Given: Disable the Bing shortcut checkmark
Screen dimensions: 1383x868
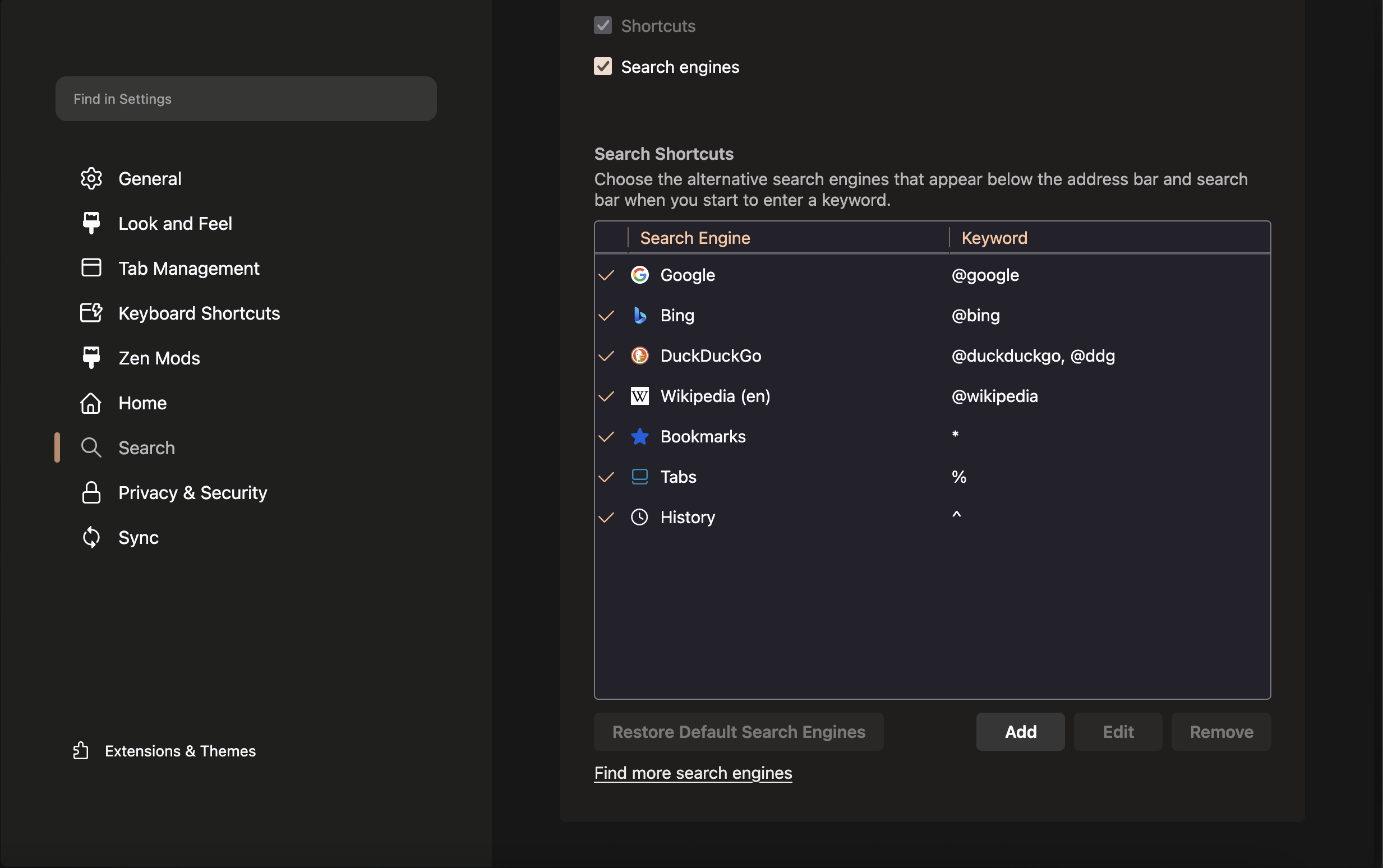Looking at the screenshot, I should [606, 316].
